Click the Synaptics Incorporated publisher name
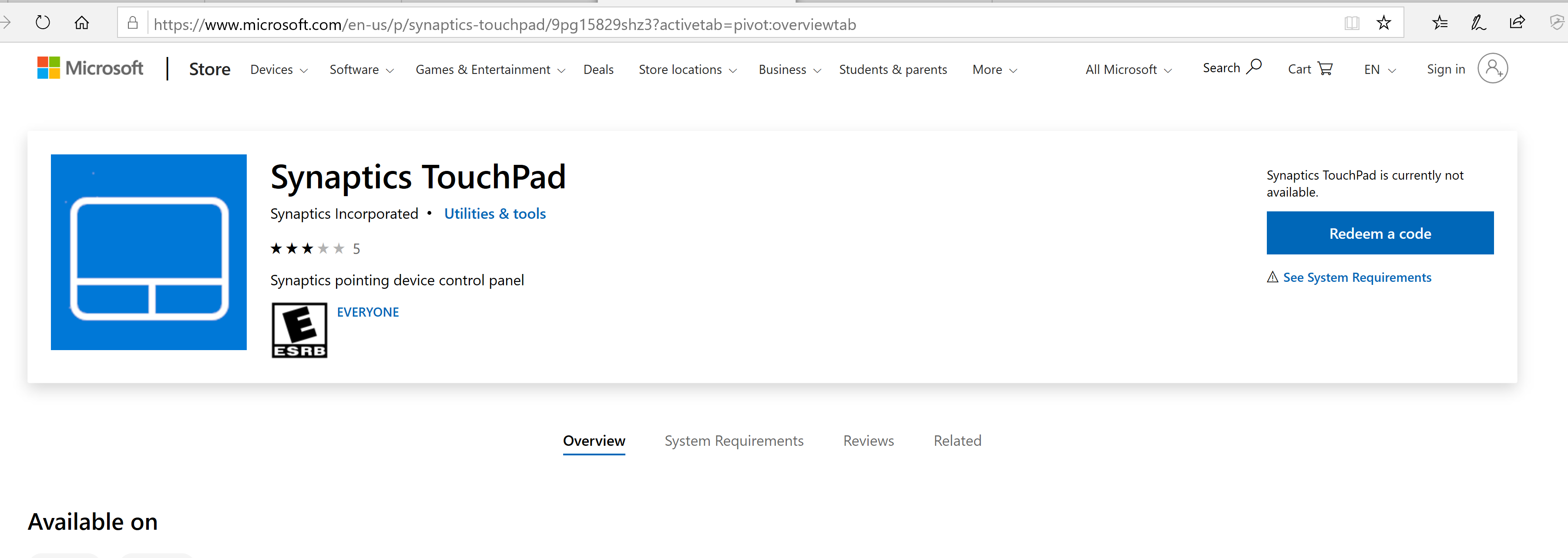This screenshot has height=558, width=1568. click(x=344, y=214)
